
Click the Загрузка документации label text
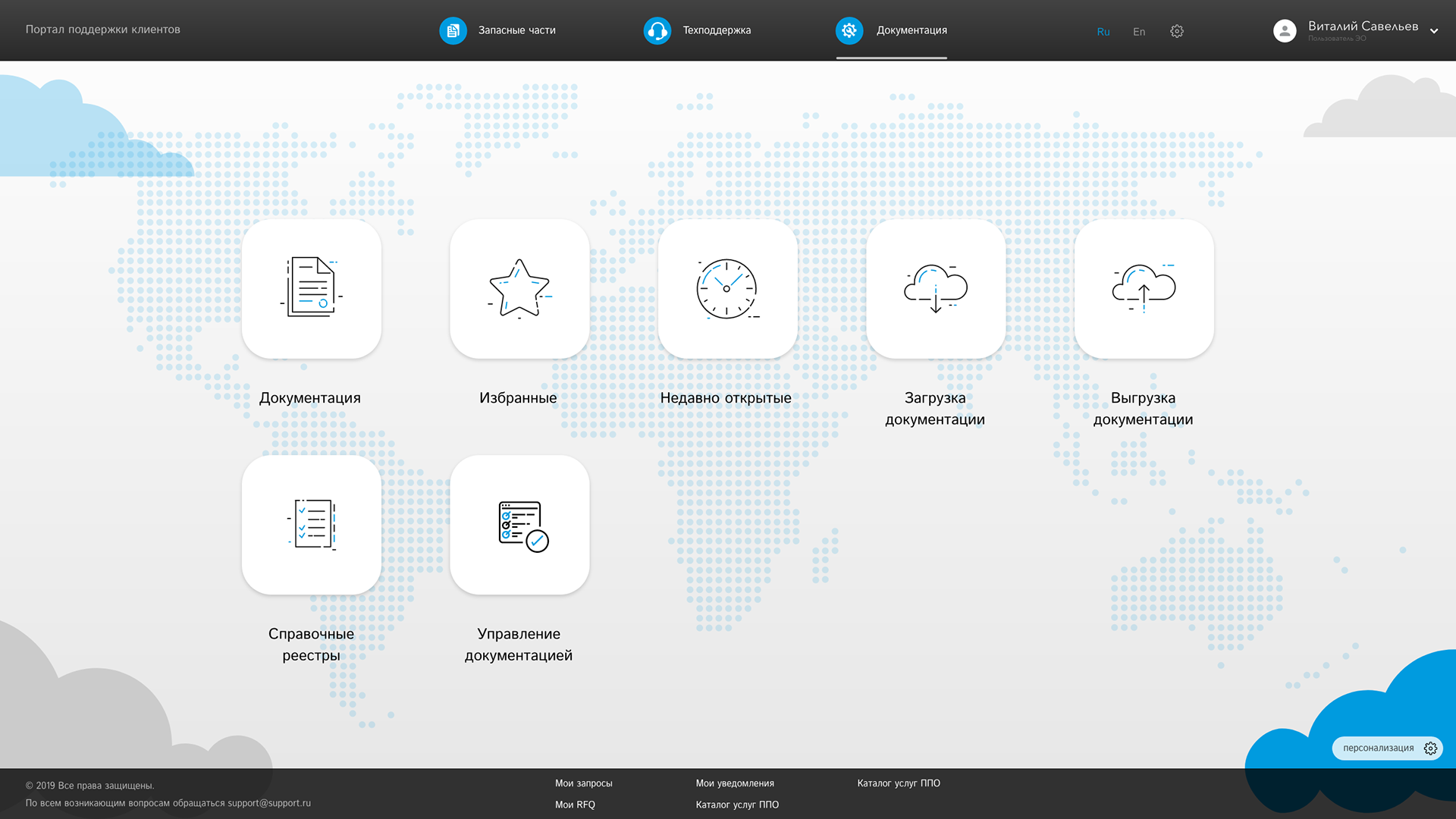click(x=935, y=409)
